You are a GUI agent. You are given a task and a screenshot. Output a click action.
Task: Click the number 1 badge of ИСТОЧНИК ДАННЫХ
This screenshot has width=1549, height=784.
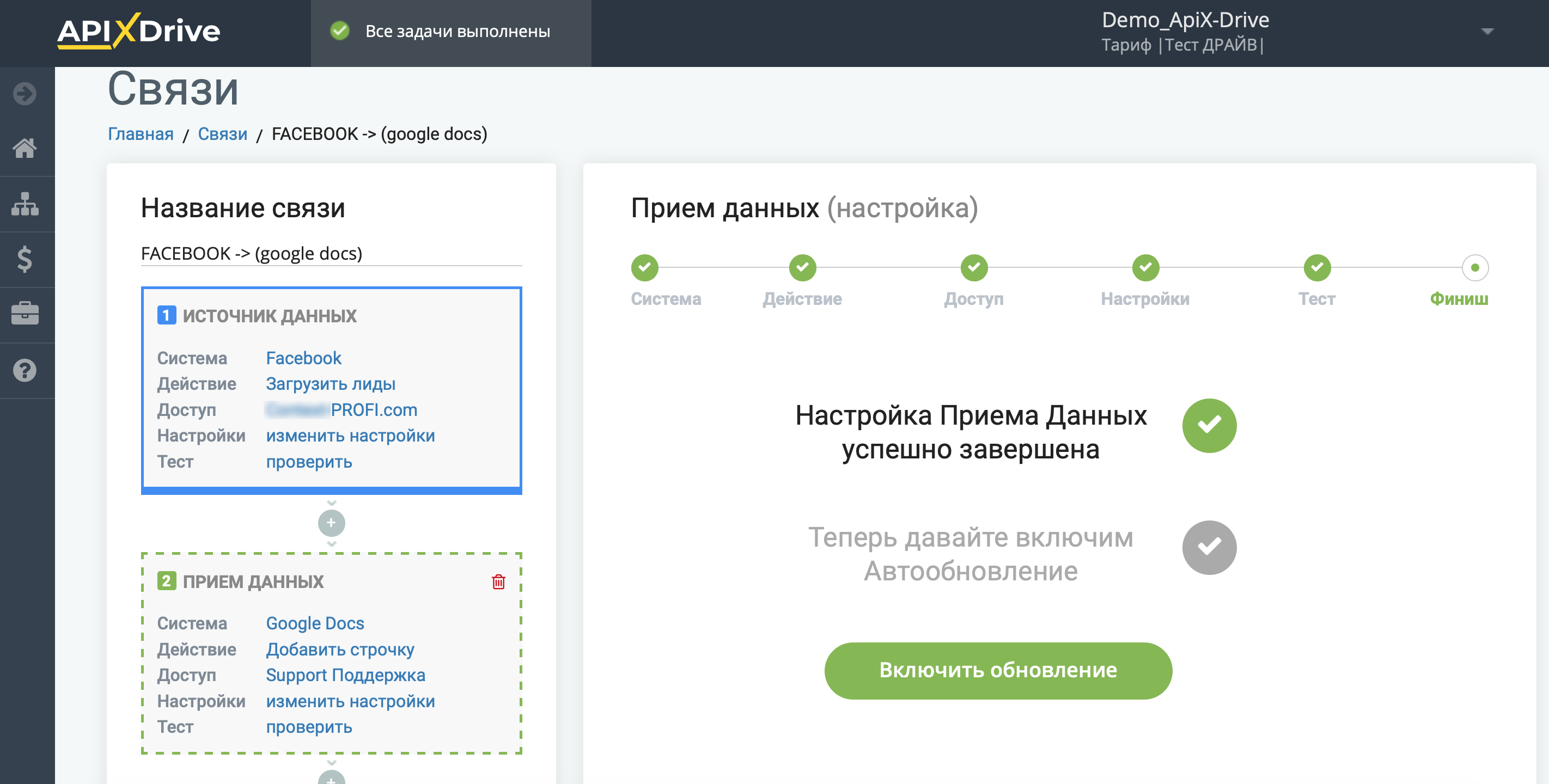[x=167, y=316]
